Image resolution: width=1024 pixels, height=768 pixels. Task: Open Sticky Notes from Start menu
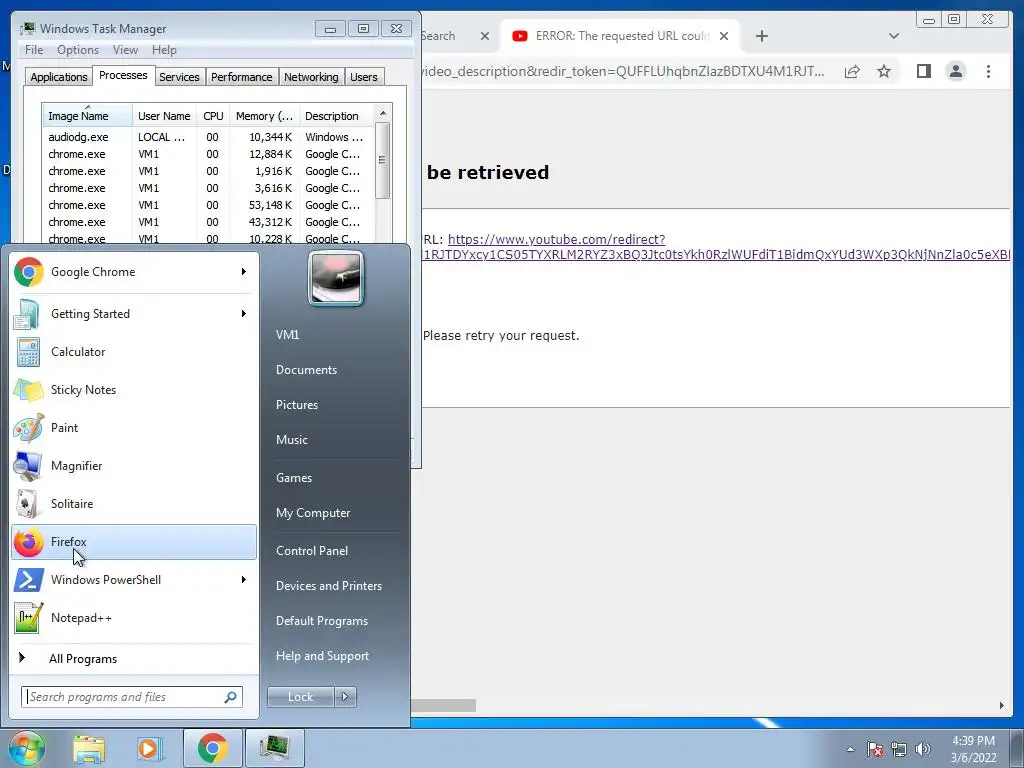(x=134, y=389)
